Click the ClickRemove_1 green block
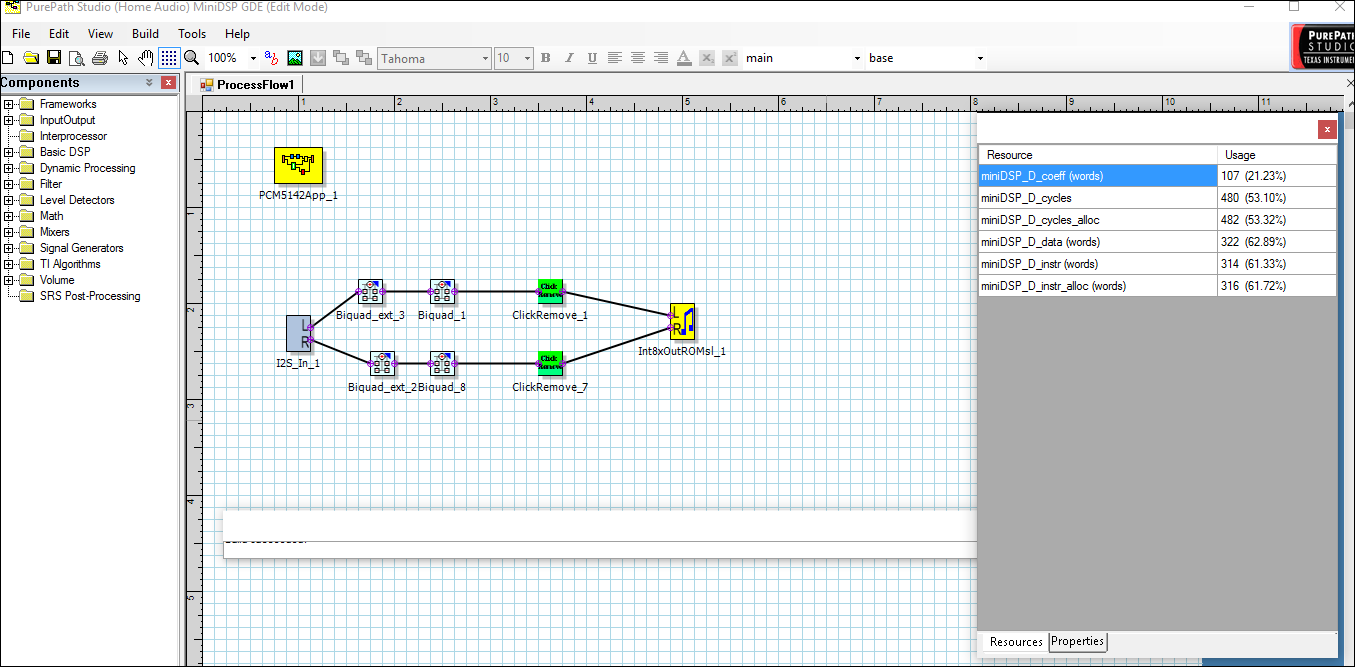 549,291
